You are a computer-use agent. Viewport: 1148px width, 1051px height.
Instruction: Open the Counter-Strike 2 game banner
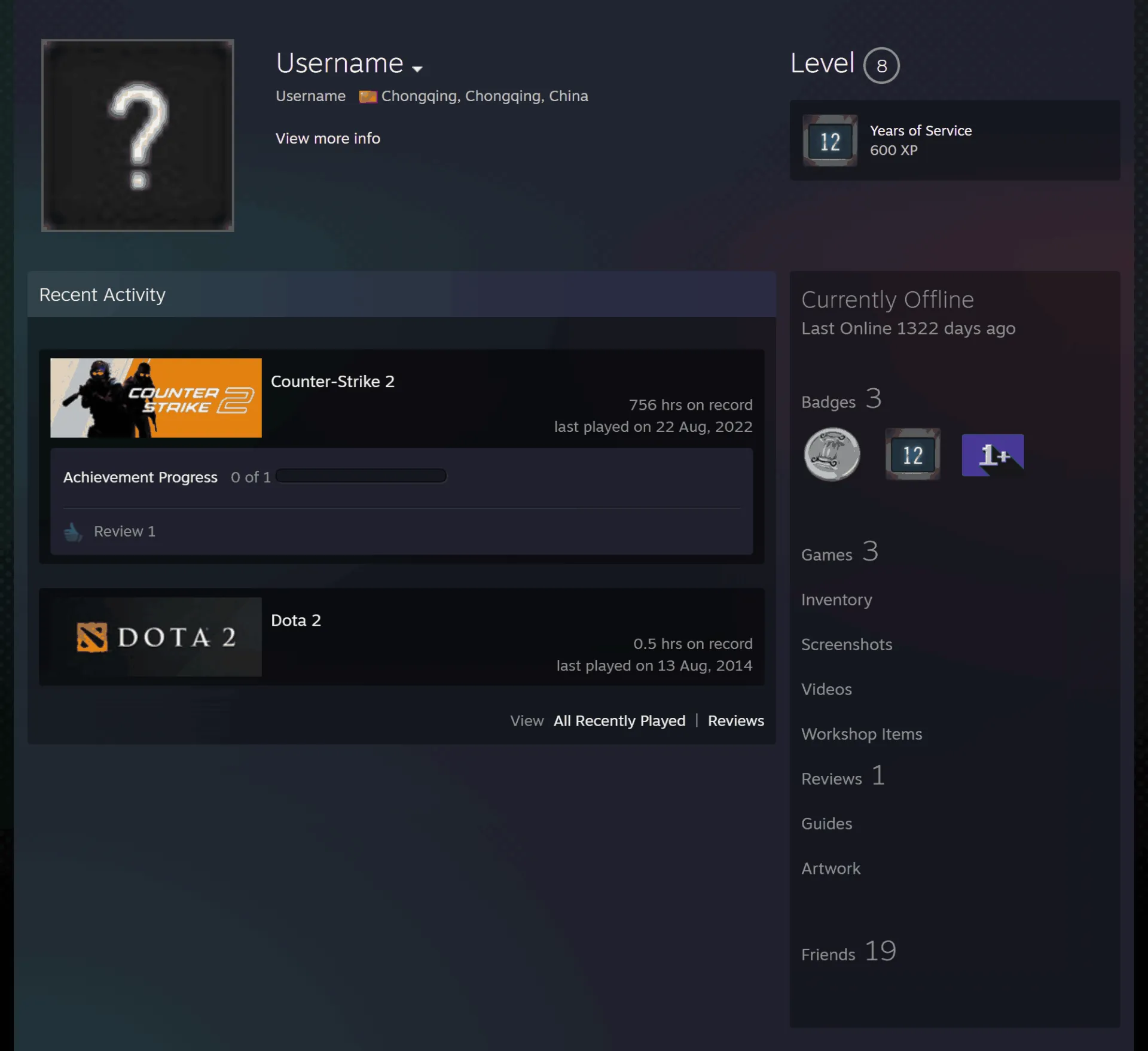click(156, 398)
